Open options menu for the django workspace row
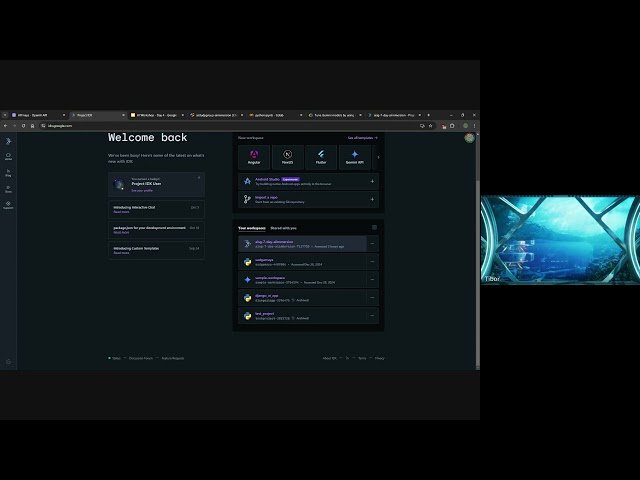640x480 pixels. (x=372, y=298)
